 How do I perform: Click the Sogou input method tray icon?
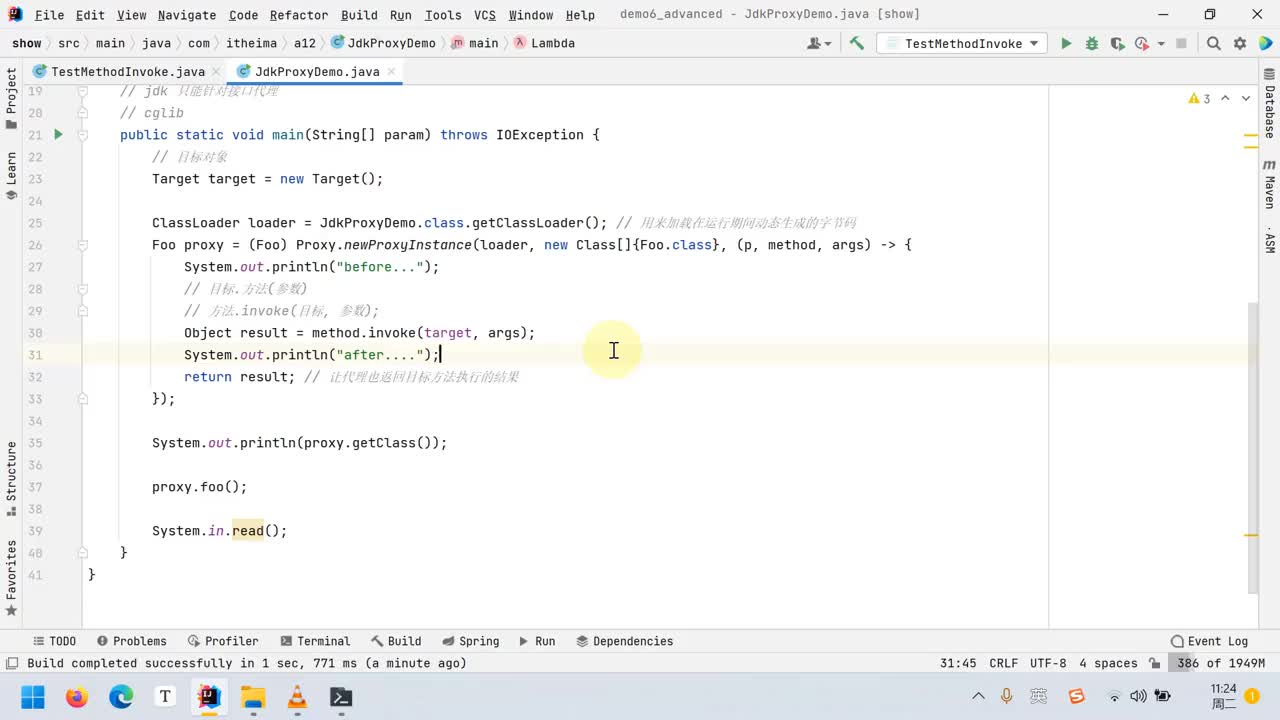(1076, 696)
